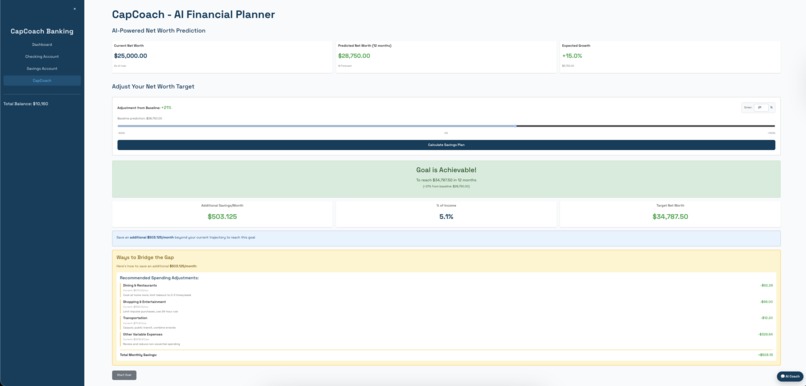Open the Dashboard page in sidebar
Viewport: 806px width, 386px height.
tap(42, 45)
